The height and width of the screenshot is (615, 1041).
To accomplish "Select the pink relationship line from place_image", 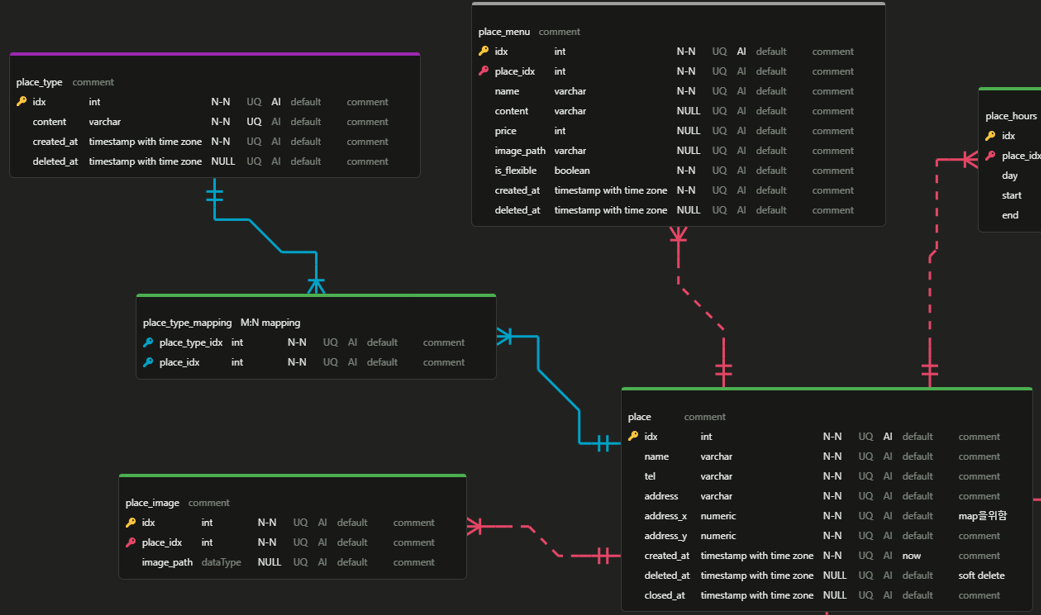I will tap(544, 541).
